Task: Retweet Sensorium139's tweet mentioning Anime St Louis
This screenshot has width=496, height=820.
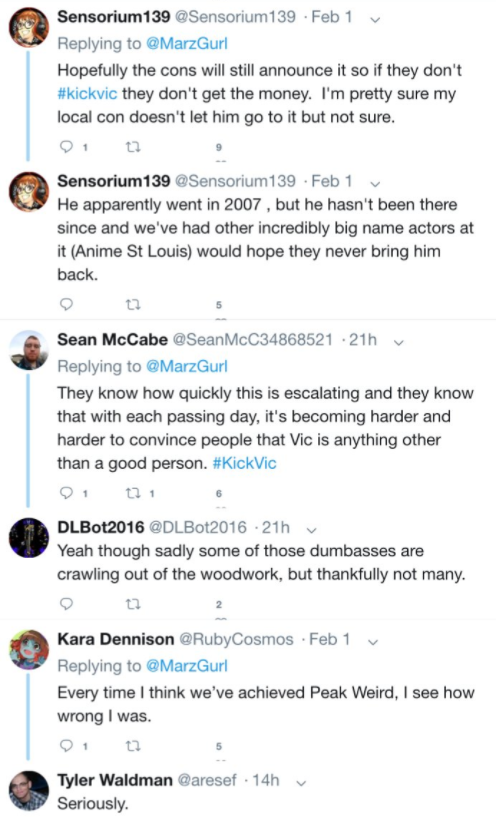Action: click(133, 304)
